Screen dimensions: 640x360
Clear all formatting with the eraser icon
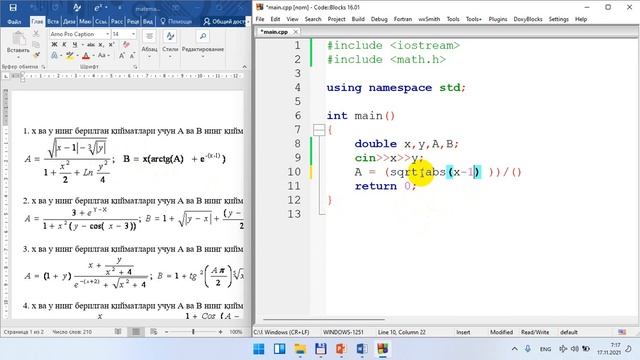126,44
